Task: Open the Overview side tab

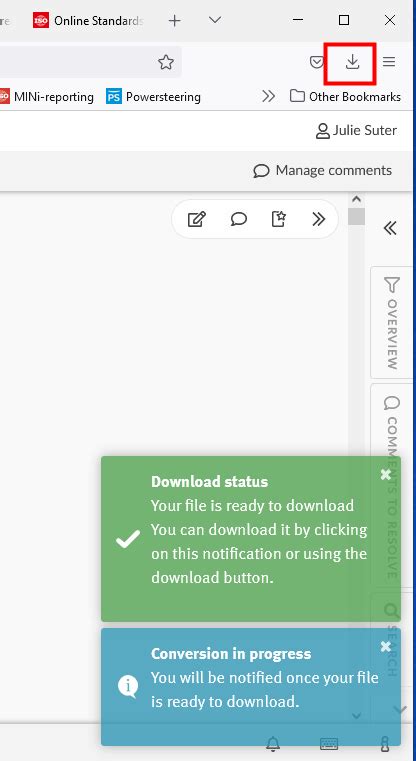Action: 392,322
